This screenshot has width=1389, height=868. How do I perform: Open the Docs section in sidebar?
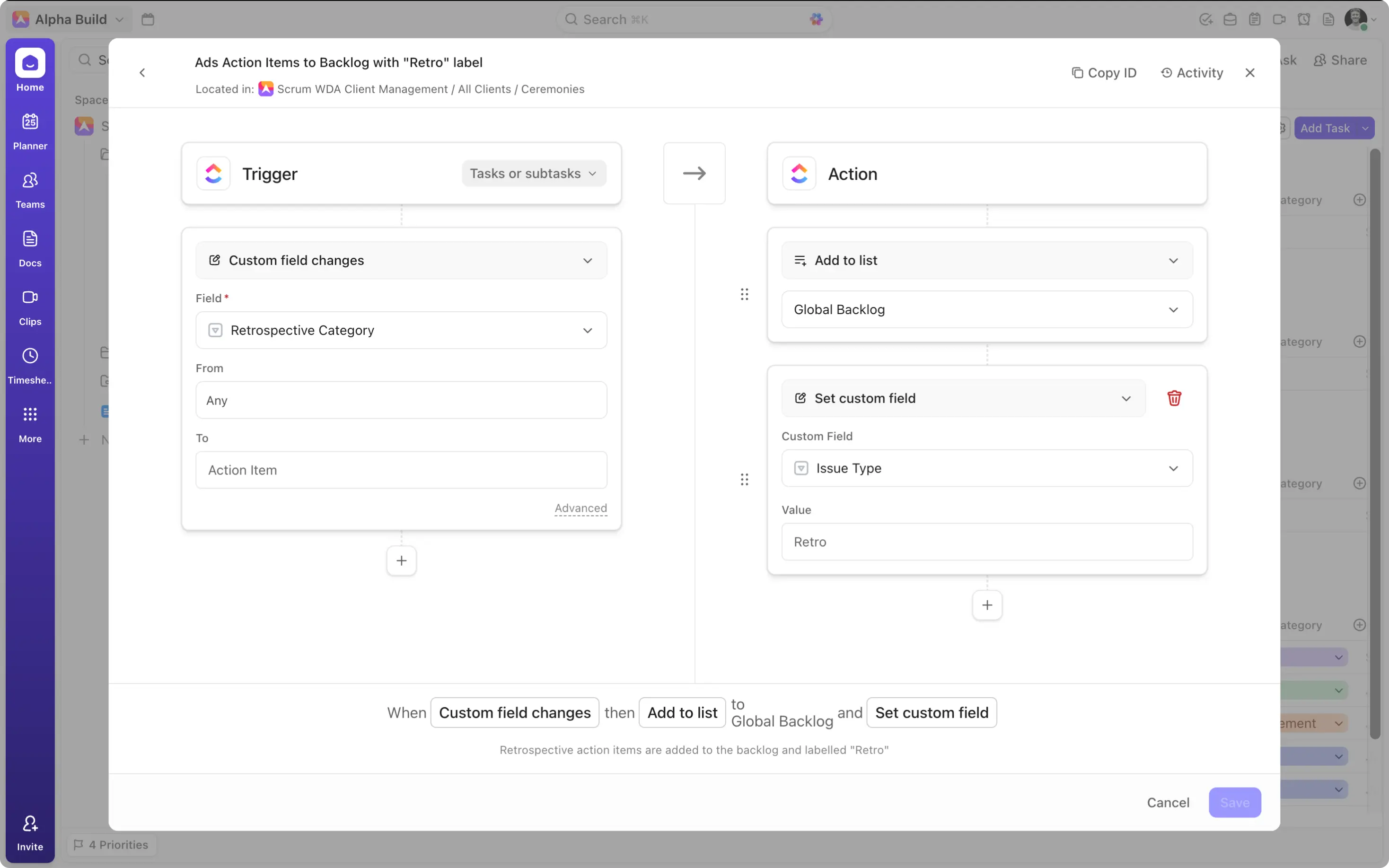pyautogui.click(x=30, y=248)
